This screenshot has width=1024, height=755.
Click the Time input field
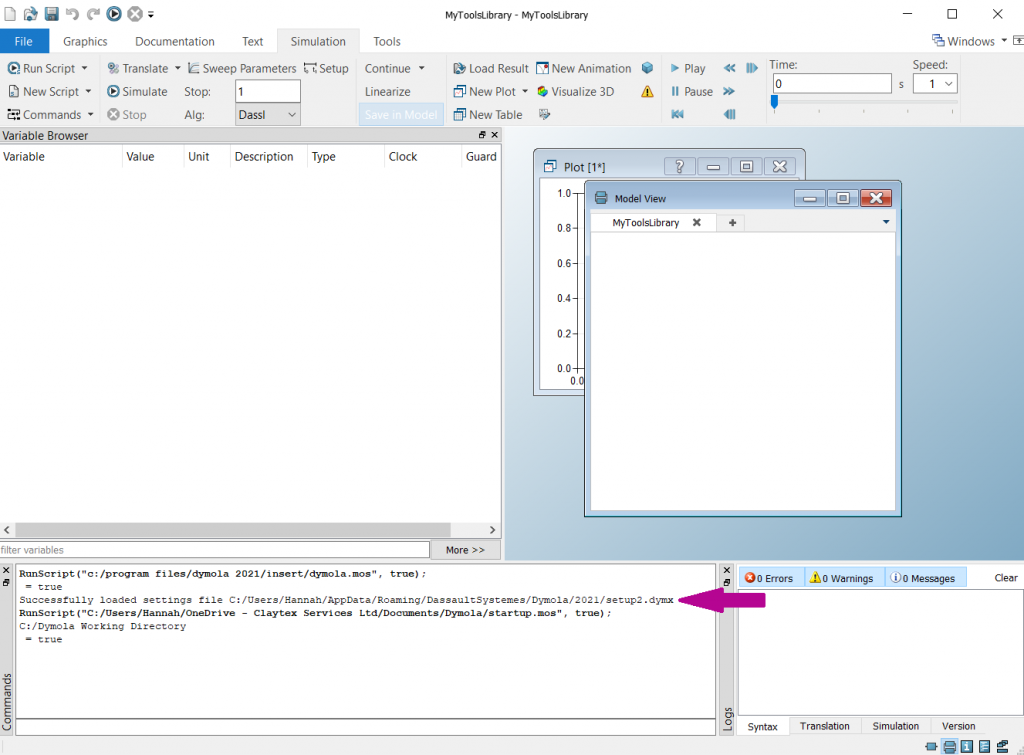coord(832,84)
